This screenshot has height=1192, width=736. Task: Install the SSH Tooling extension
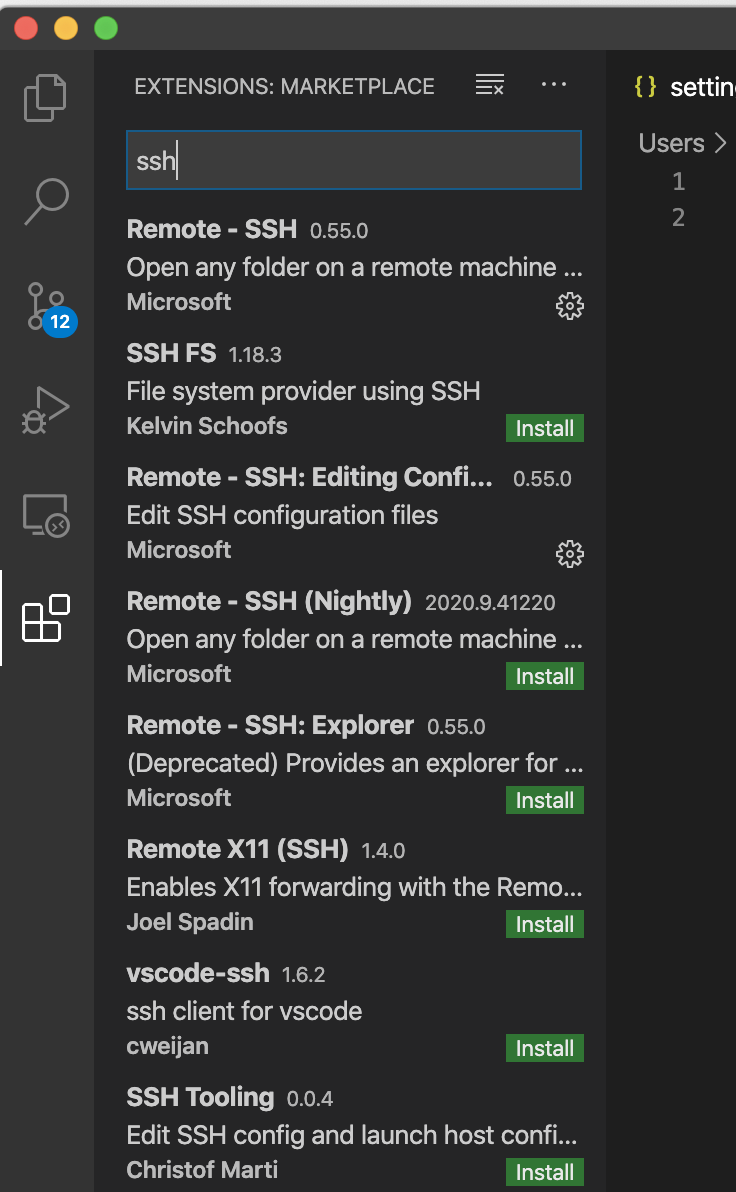coord(544,1172)
